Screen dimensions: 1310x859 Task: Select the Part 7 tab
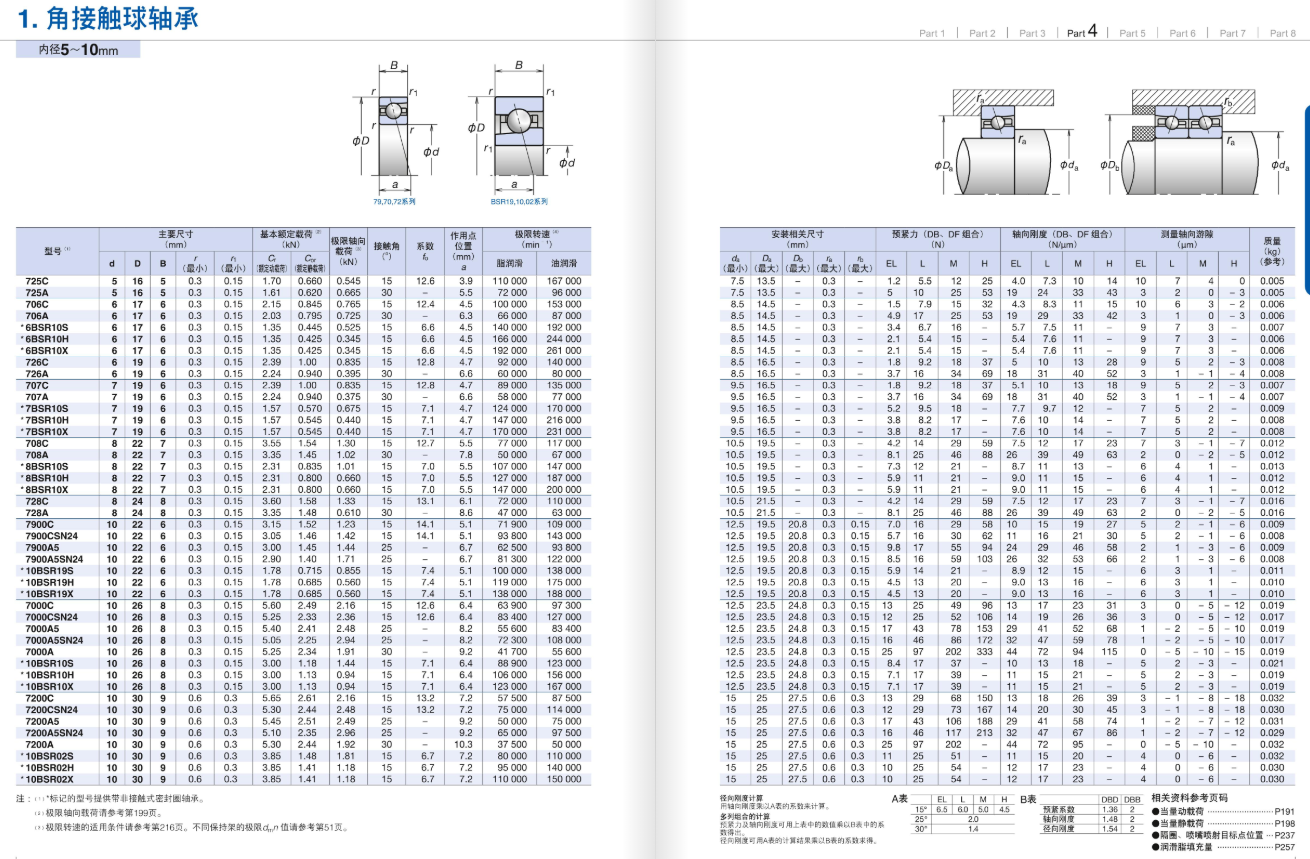click(1232, 33)
